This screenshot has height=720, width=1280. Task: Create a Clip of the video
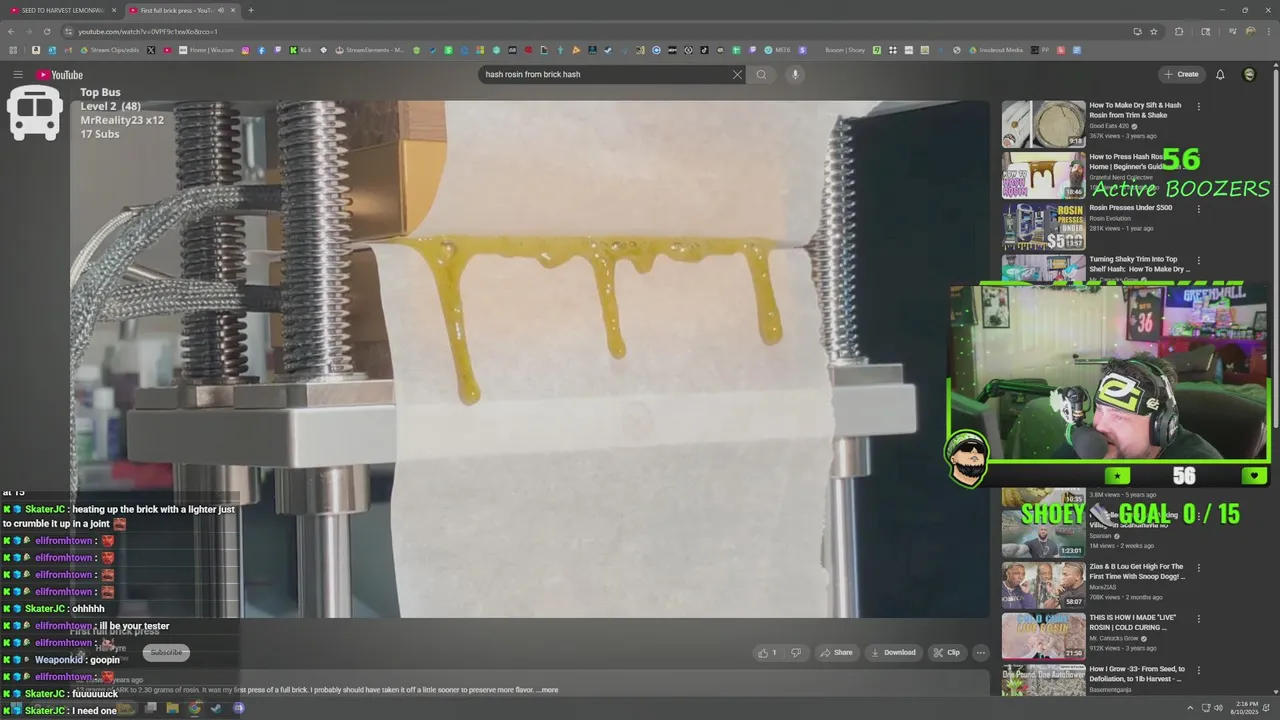(x=946, y=652)
